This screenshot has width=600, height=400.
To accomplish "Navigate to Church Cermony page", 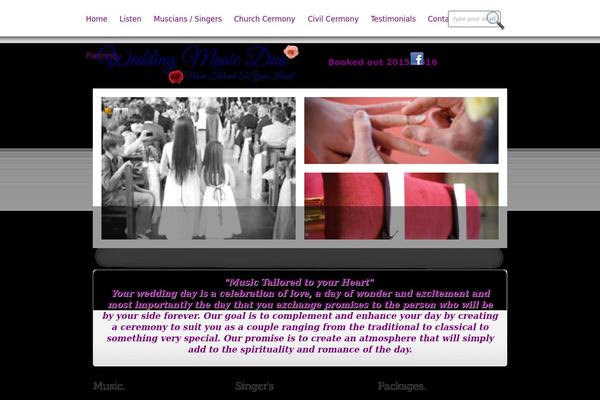I will (264, 19).
